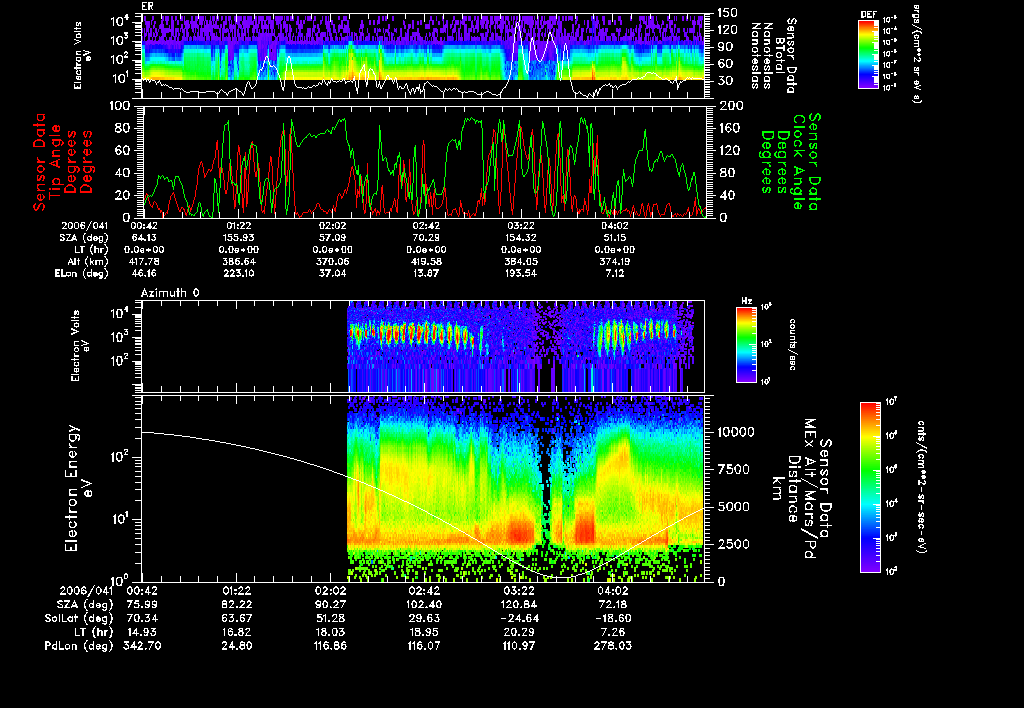This screenshot has width=1024, height=708.
Task: Click the Azimuth 0 spectrogram panel
Action: click(x=423, y=346)
